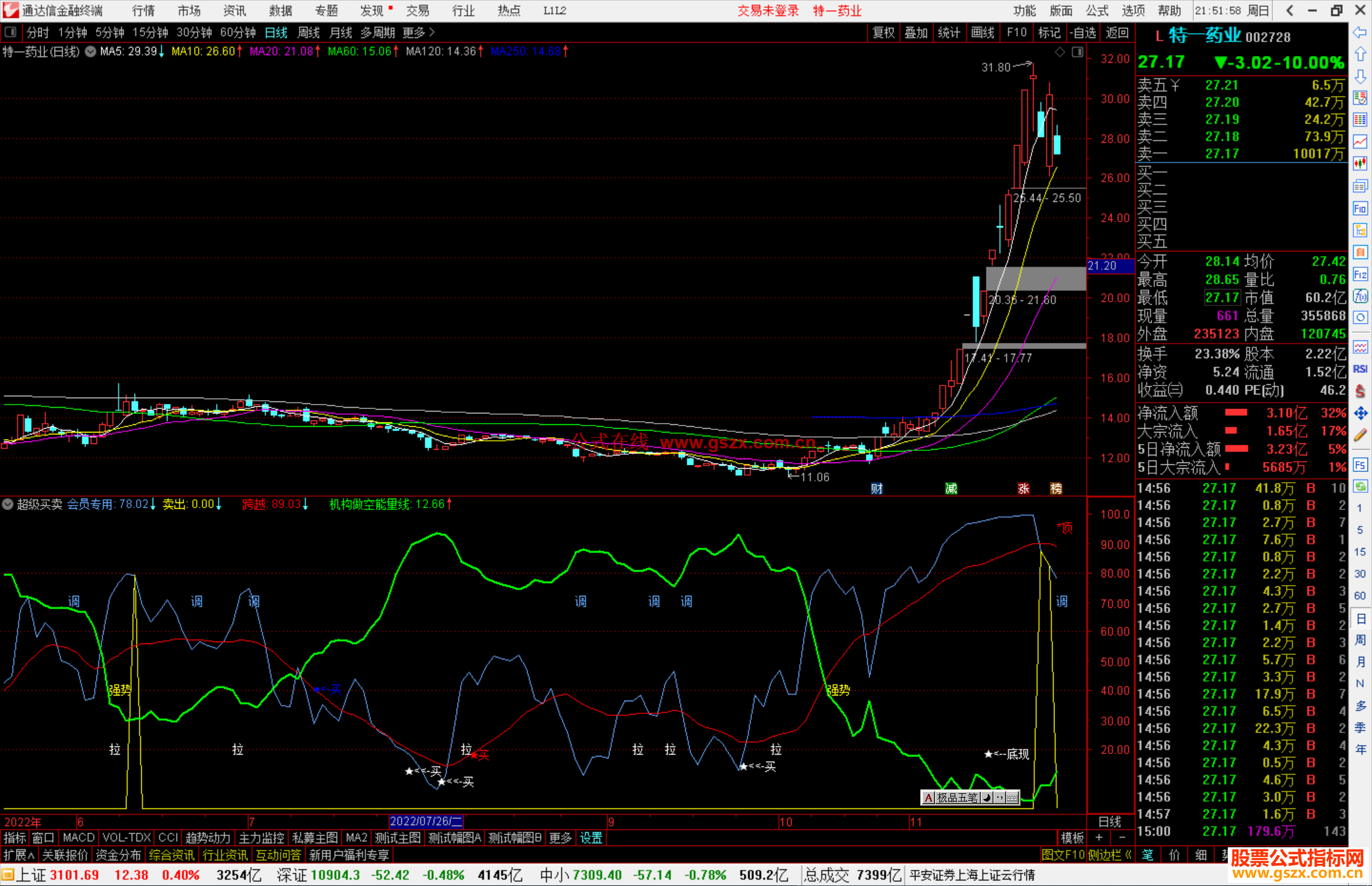Expand the 扩展 panel at bottom left
The height and width of the screenshot is (886, 1372).
tap(19, 856)
